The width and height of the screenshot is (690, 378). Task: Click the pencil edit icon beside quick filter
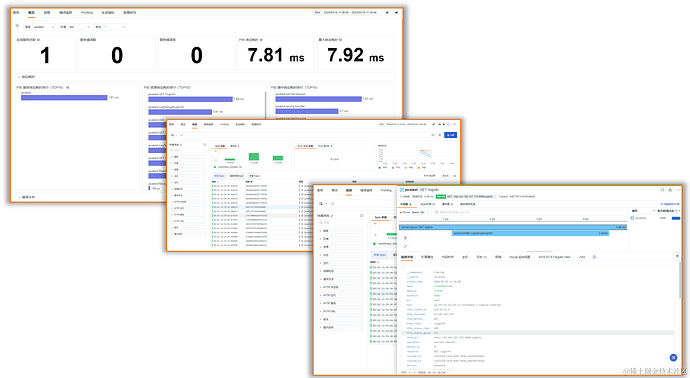coord(332,216)
